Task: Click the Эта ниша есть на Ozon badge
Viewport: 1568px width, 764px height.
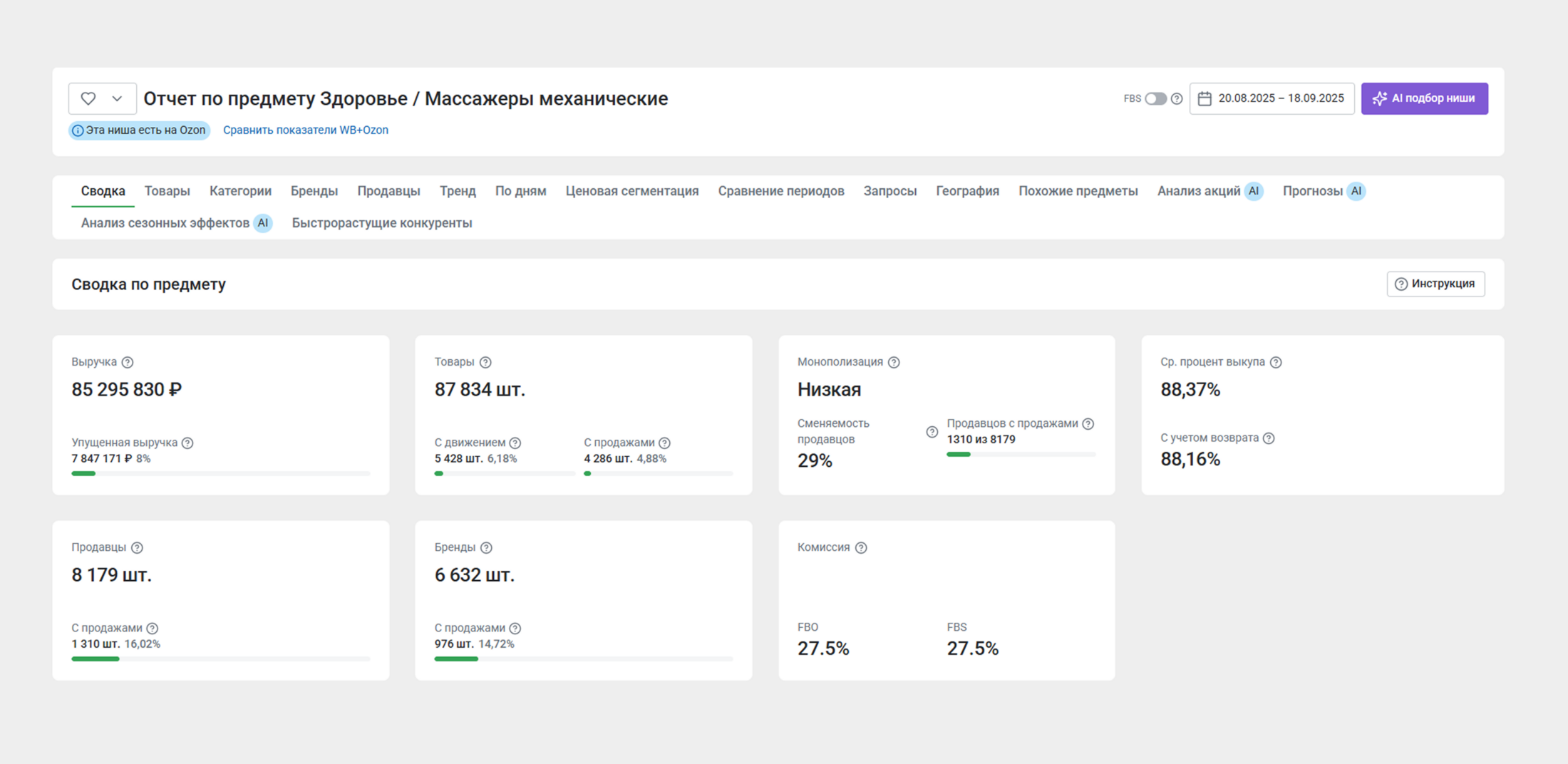Action: 139,130
